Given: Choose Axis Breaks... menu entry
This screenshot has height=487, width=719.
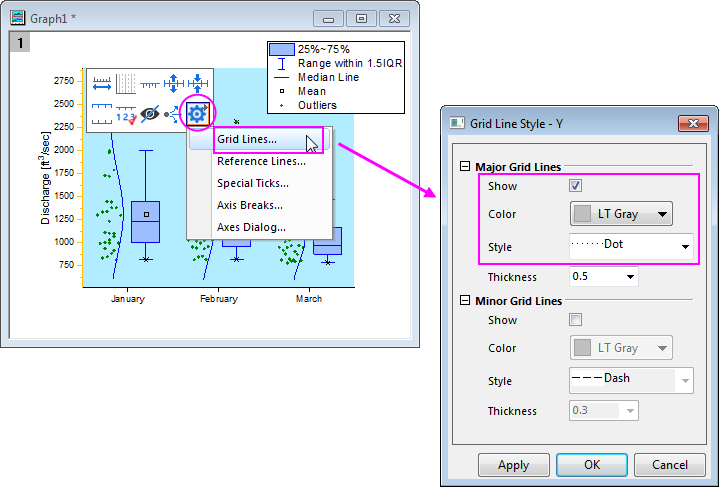Looking at the screenshot, I should click(250, 205).
